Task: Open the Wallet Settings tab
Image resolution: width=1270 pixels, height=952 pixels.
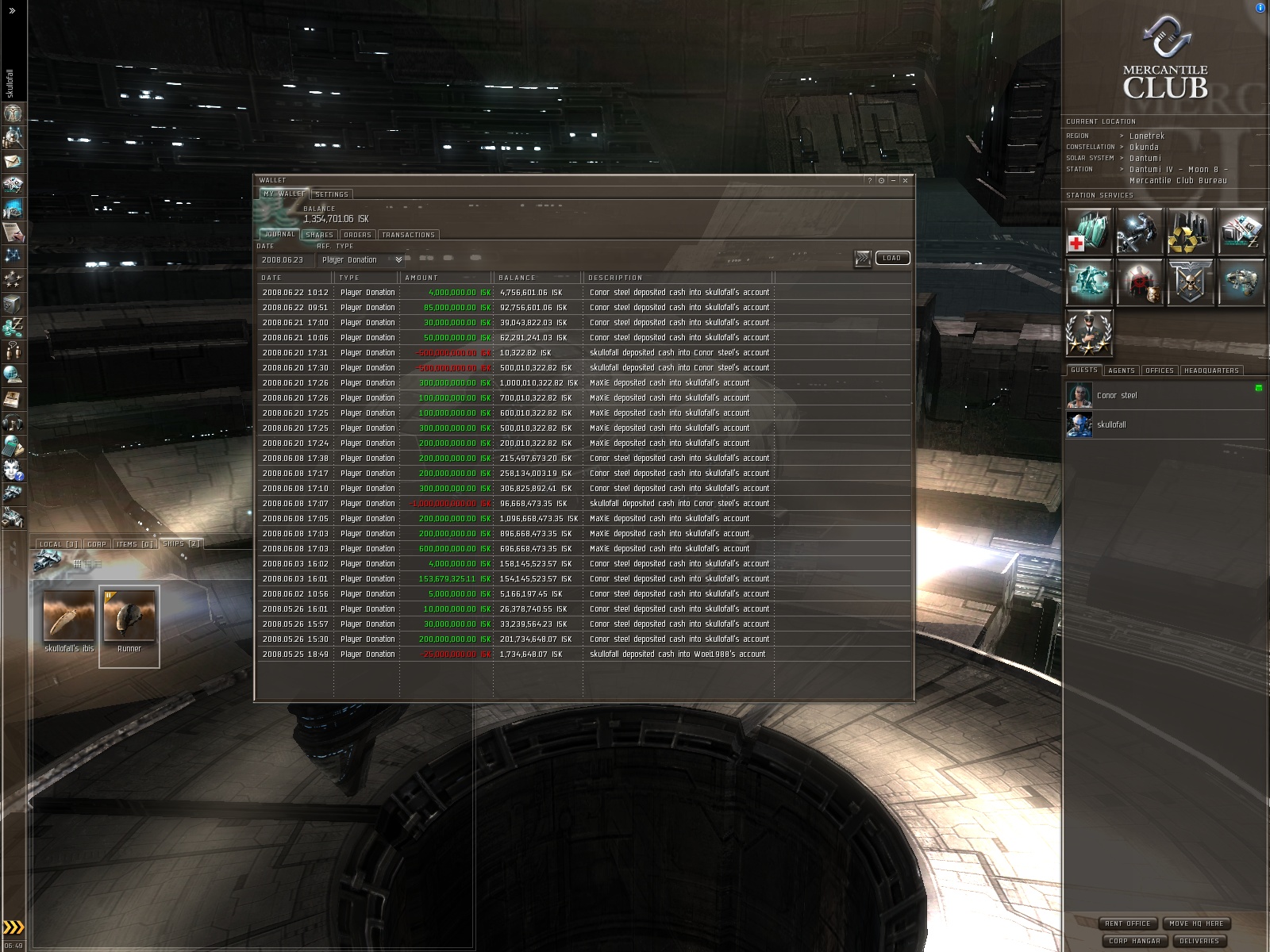Action: click(x=332, y=194)
